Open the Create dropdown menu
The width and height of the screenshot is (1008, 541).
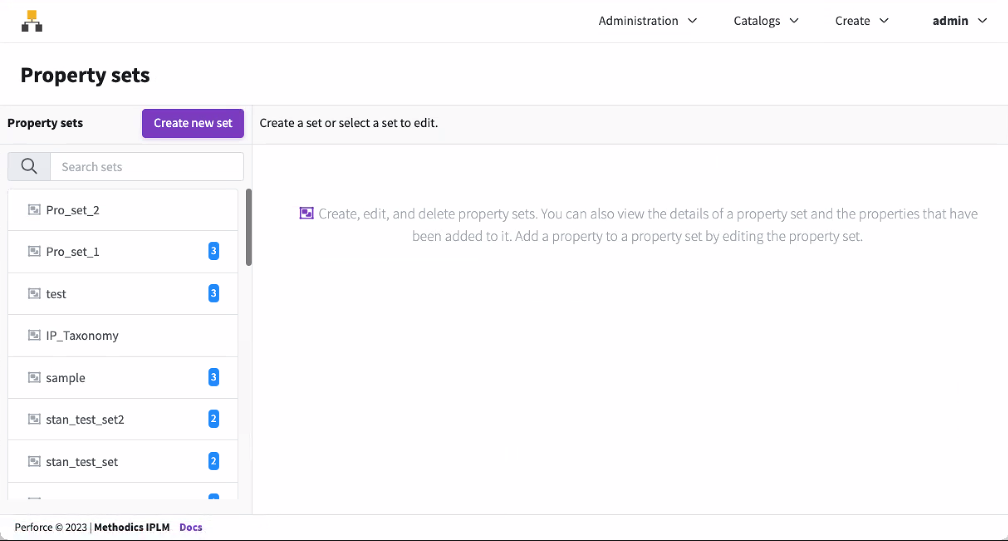point(861,21)
